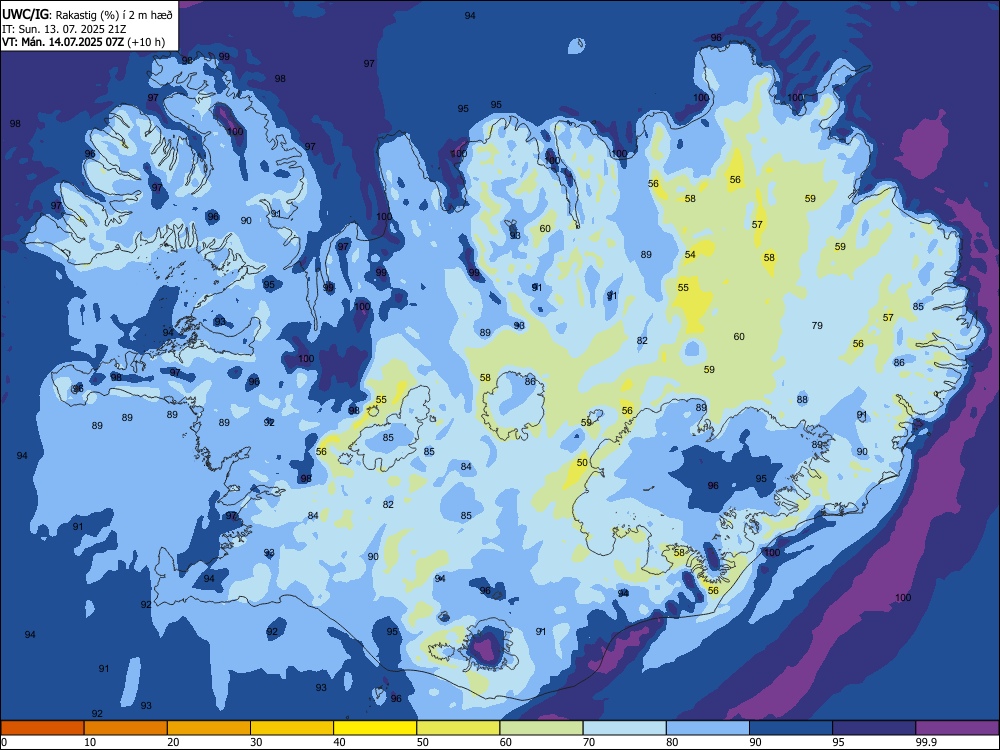Select the map humidity value '88'

tap(802, 400)
